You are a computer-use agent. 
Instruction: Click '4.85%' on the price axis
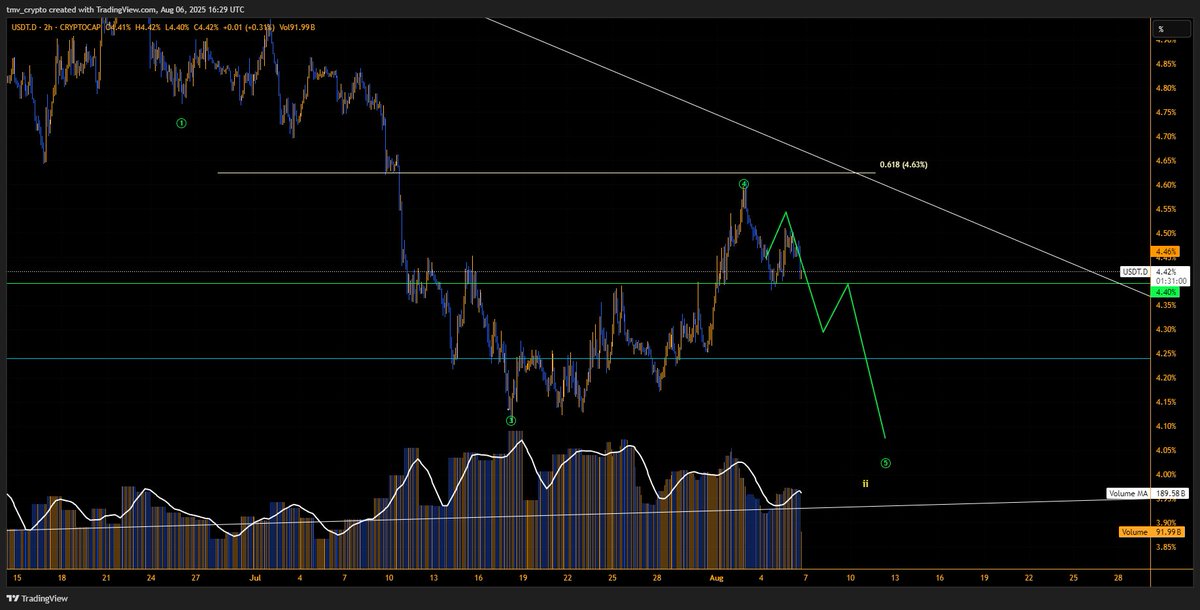click(1166, 64)
